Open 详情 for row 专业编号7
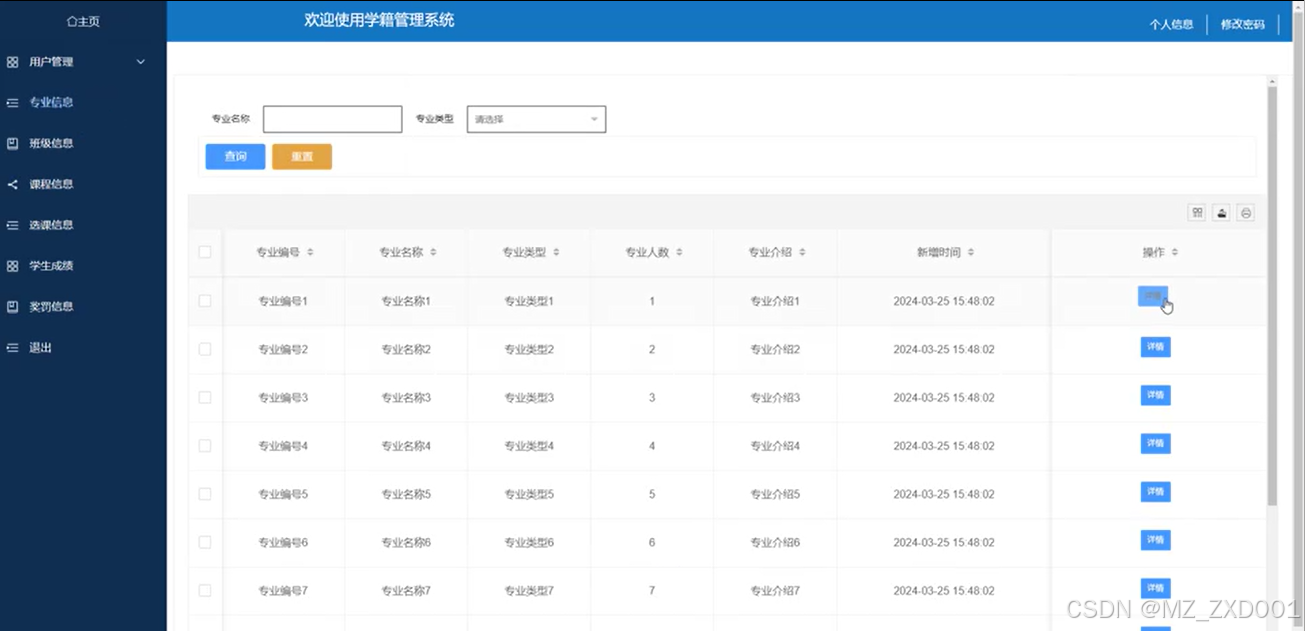Screen dimensions: 1305x631 coord(1156,588)
